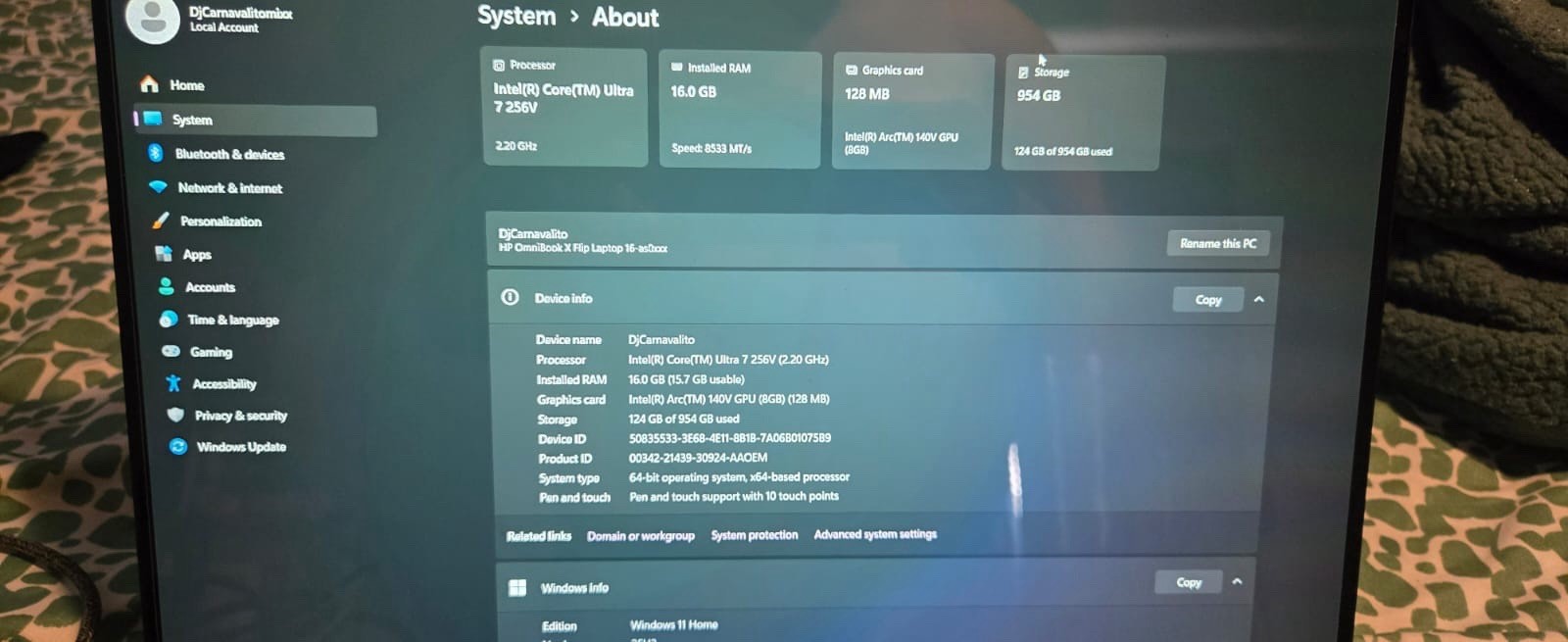Click the Accessibility figure icon

coord(173,383)
